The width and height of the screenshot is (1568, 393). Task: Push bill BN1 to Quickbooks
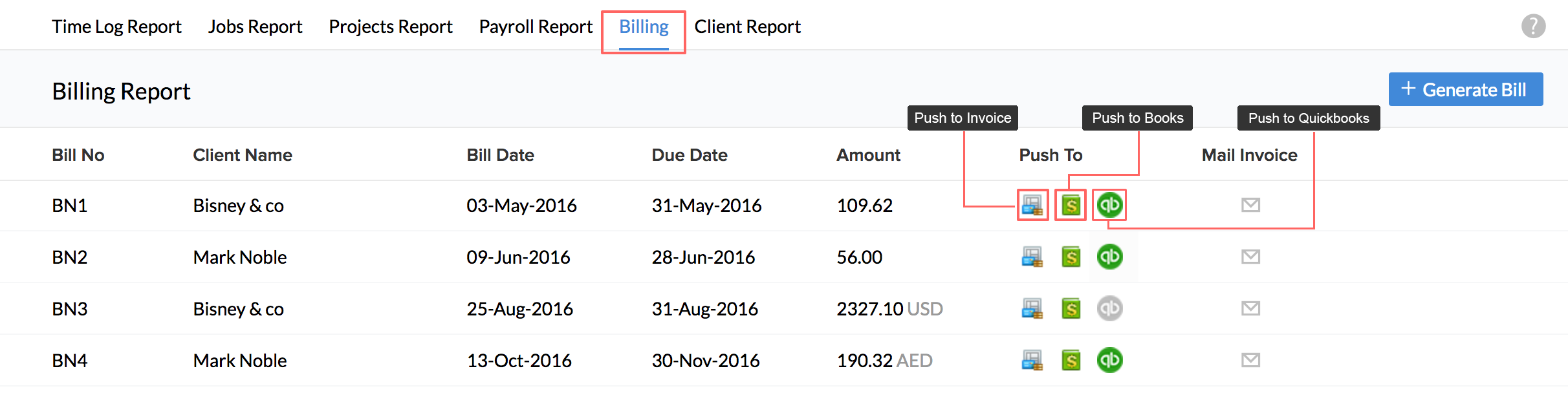(1109, 206)
